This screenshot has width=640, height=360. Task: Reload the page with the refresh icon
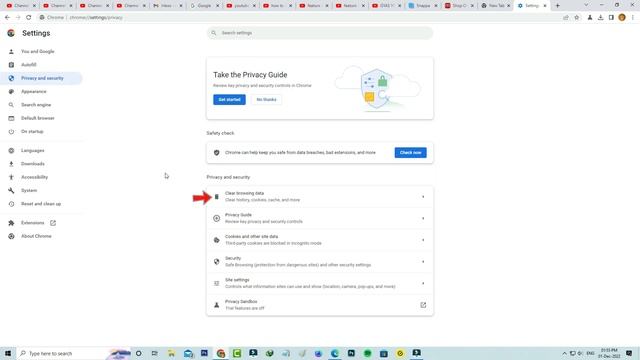pos(29,18)
